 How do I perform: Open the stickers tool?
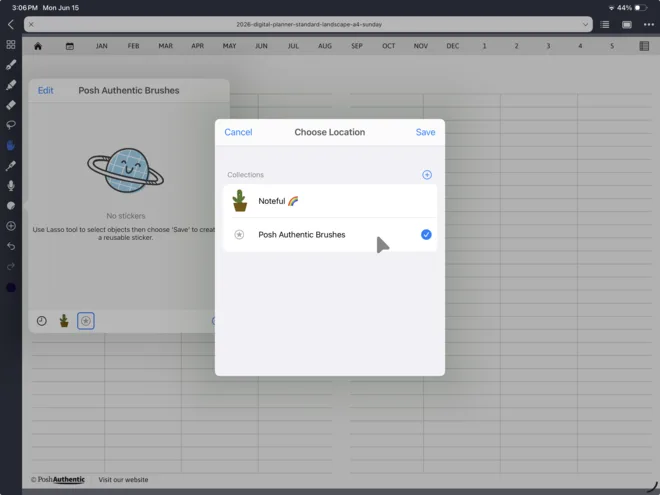11,206
